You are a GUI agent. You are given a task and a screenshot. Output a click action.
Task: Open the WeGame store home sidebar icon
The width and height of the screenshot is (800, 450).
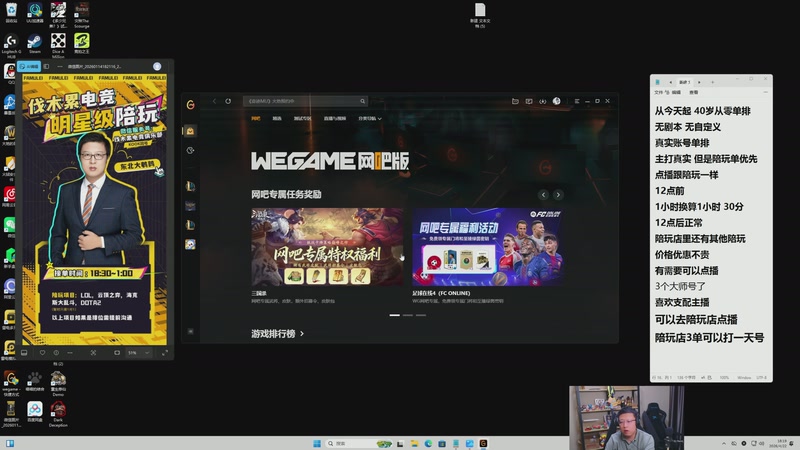pyautogui.click(x=190, y=131)
